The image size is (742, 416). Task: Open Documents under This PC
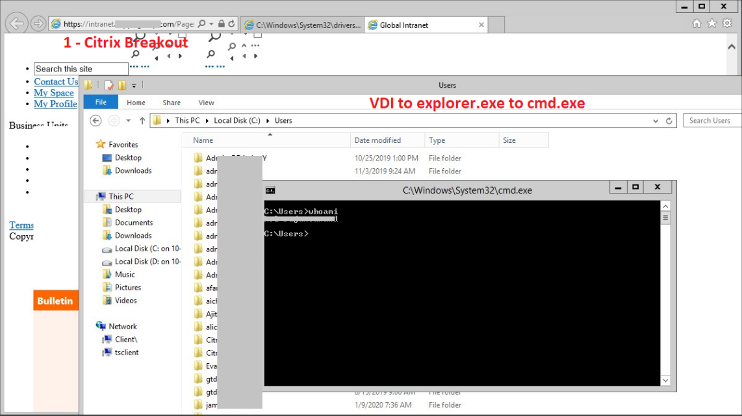[x=128, y=222]
